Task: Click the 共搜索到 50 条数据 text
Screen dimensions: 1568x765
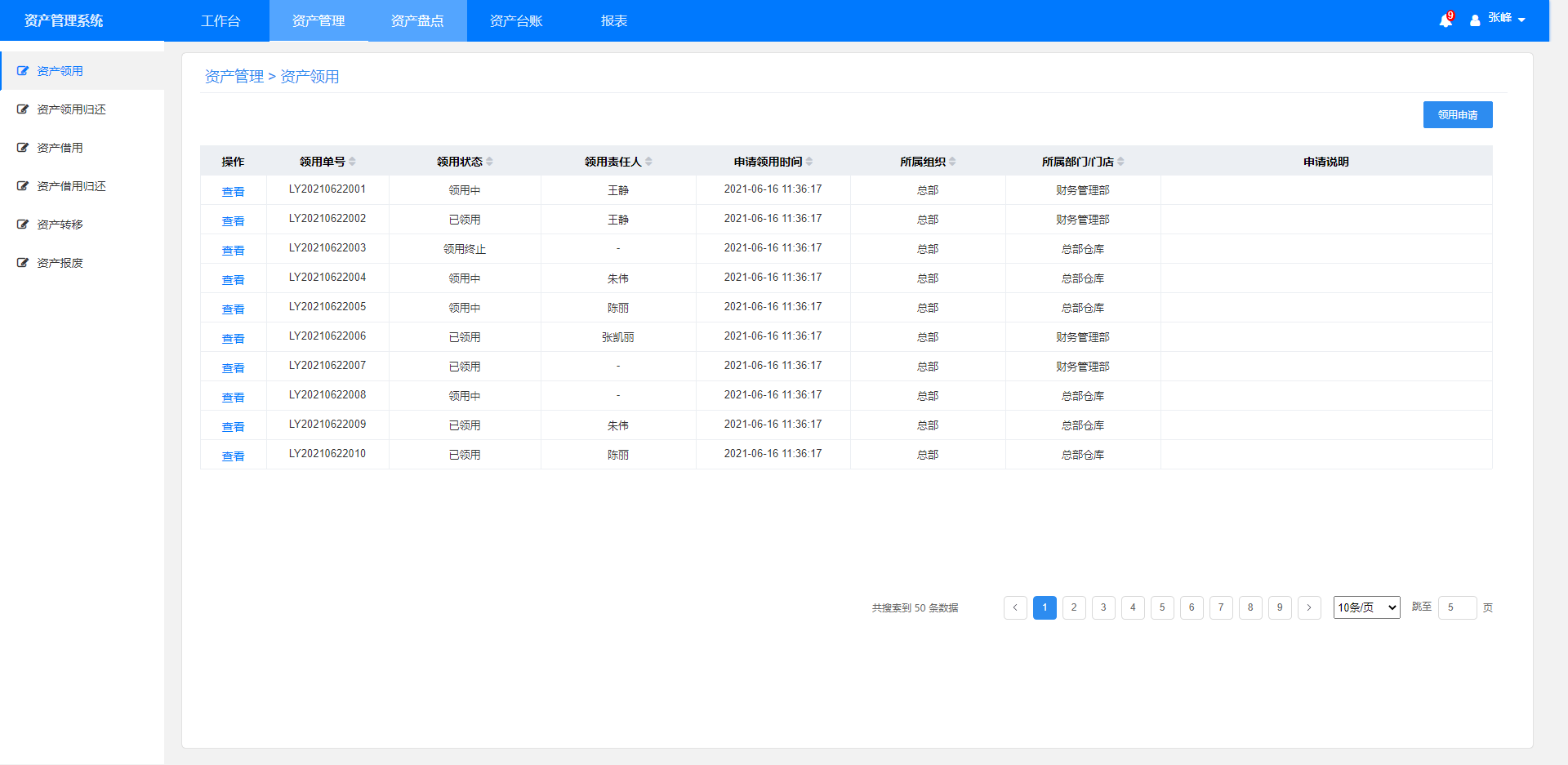Action: (x=915, y=608)
